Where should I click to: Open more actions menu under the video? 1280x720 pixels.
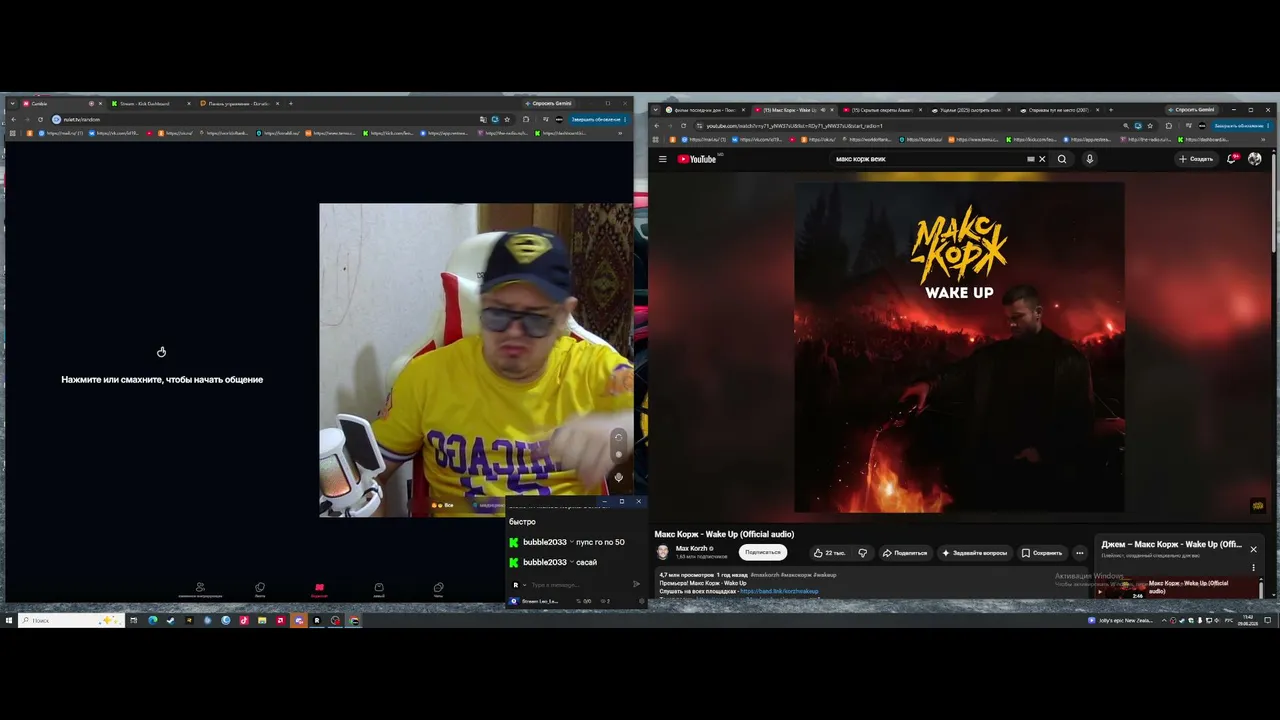click(x=1079, y=553)
